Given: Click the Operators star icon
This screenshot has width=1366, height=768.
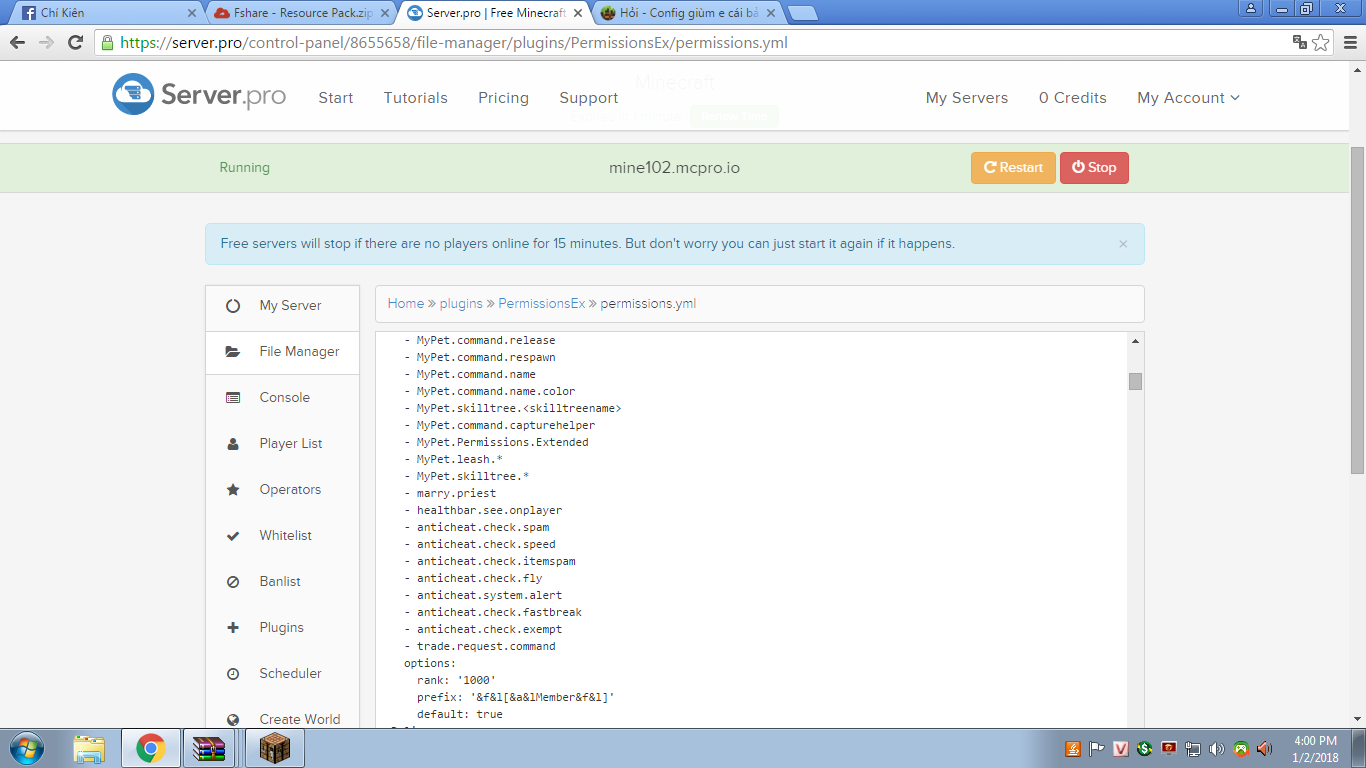Looking at the screenshot, I should point(233,490).
